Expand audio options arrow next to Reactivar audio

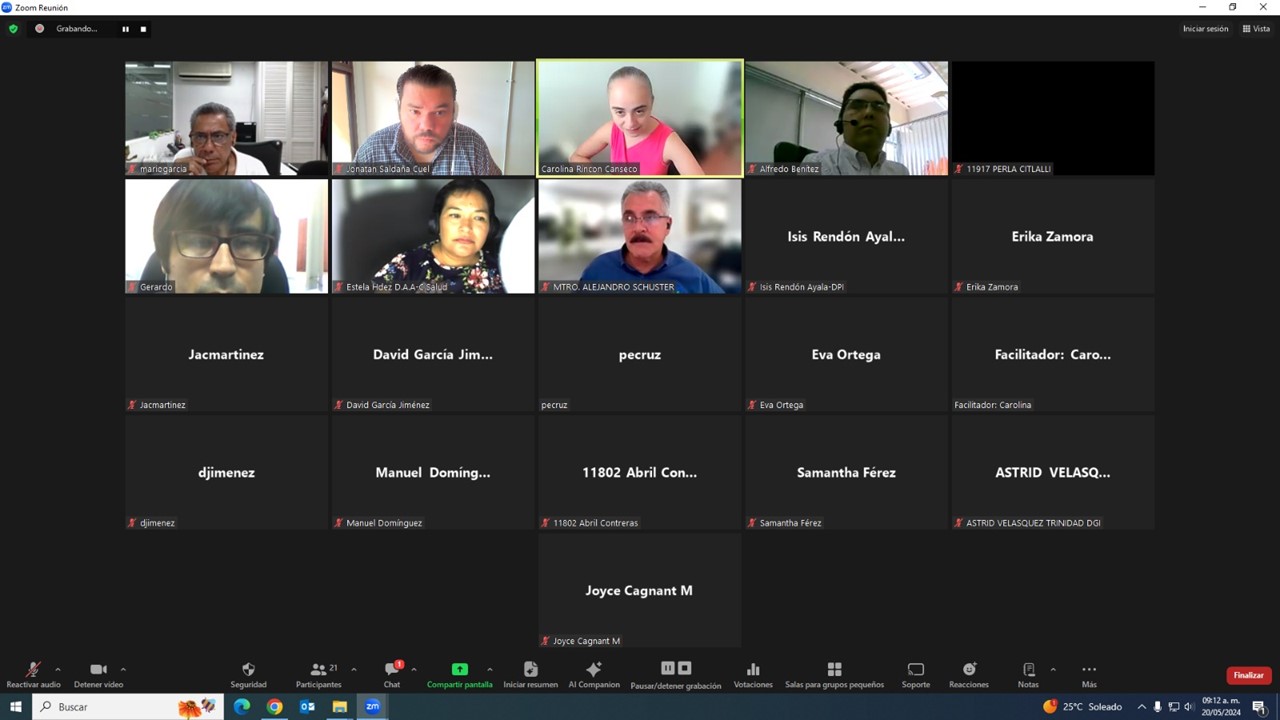coord(58,669)
